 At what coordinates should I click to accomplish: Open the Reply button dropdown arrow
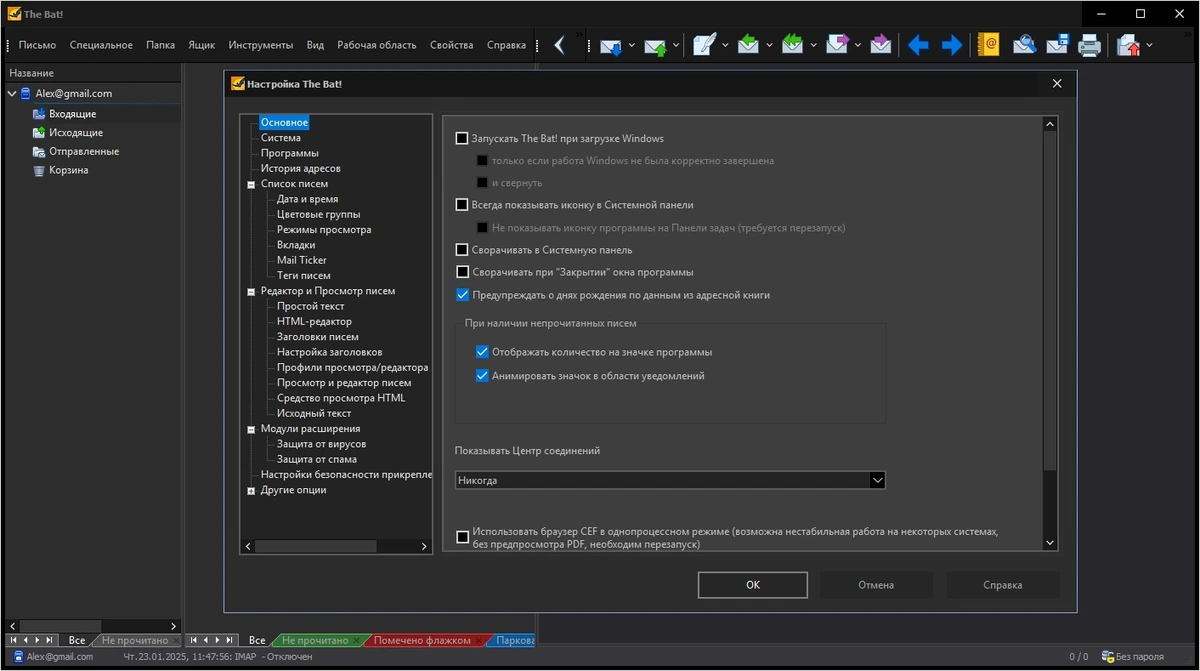coord(769,45)
